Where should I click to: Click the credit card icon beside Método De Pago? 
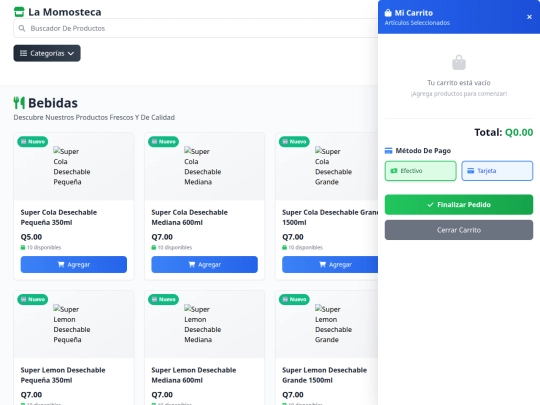(388, 150)
